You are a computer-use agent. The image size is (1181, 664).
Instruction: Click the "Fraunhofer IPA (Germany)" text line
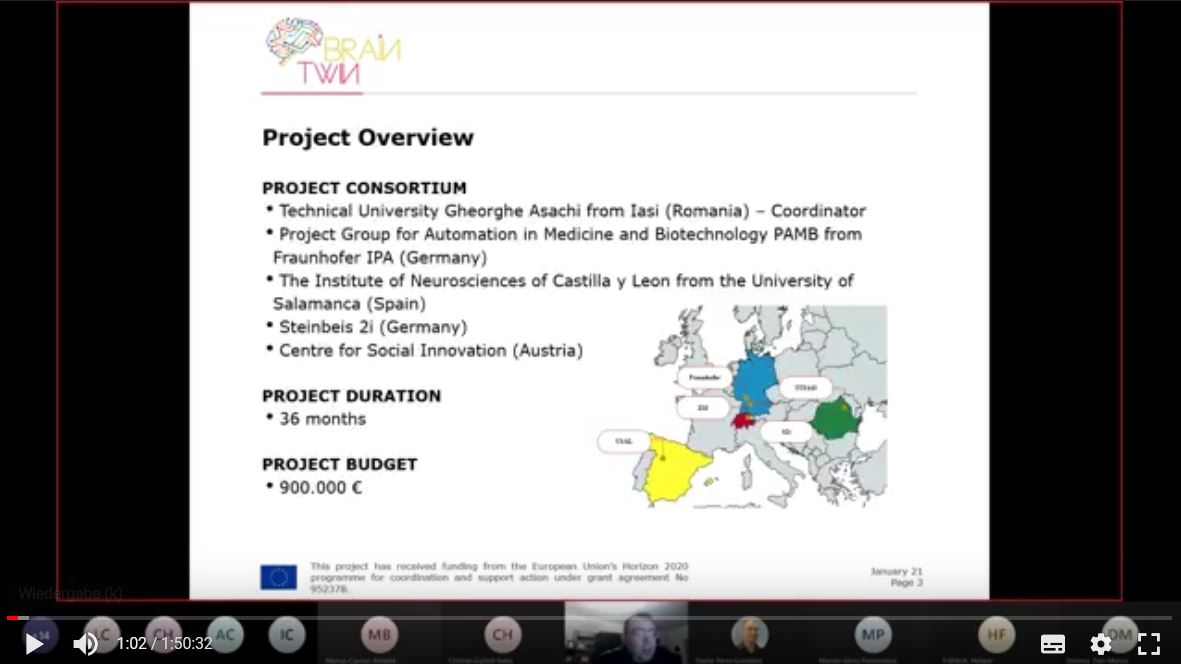[x=380, y=258]
